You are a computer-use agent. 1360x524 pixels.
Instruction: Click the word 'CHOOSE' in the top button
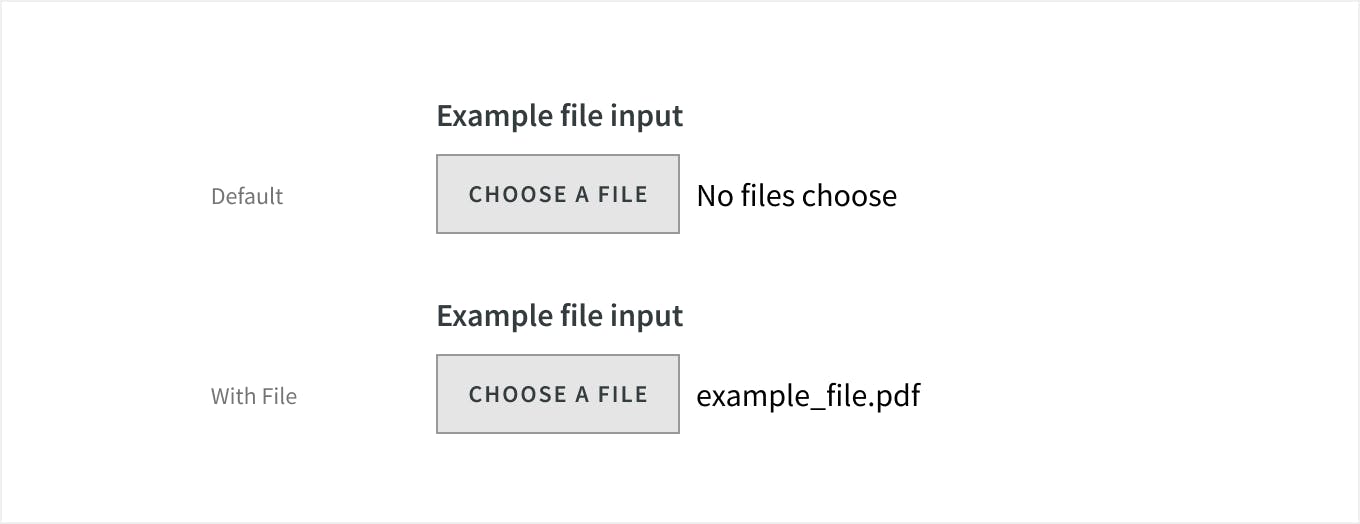(518, 194)
